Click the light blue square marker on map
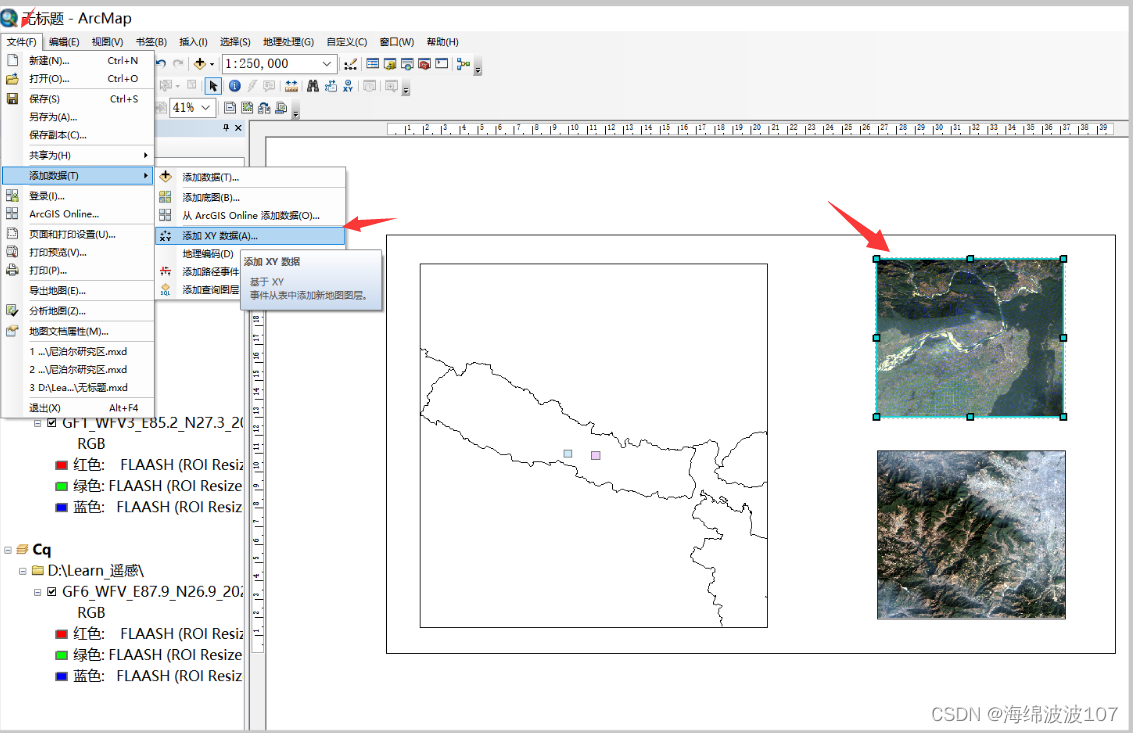1133x733 pixels. point(568,454)
